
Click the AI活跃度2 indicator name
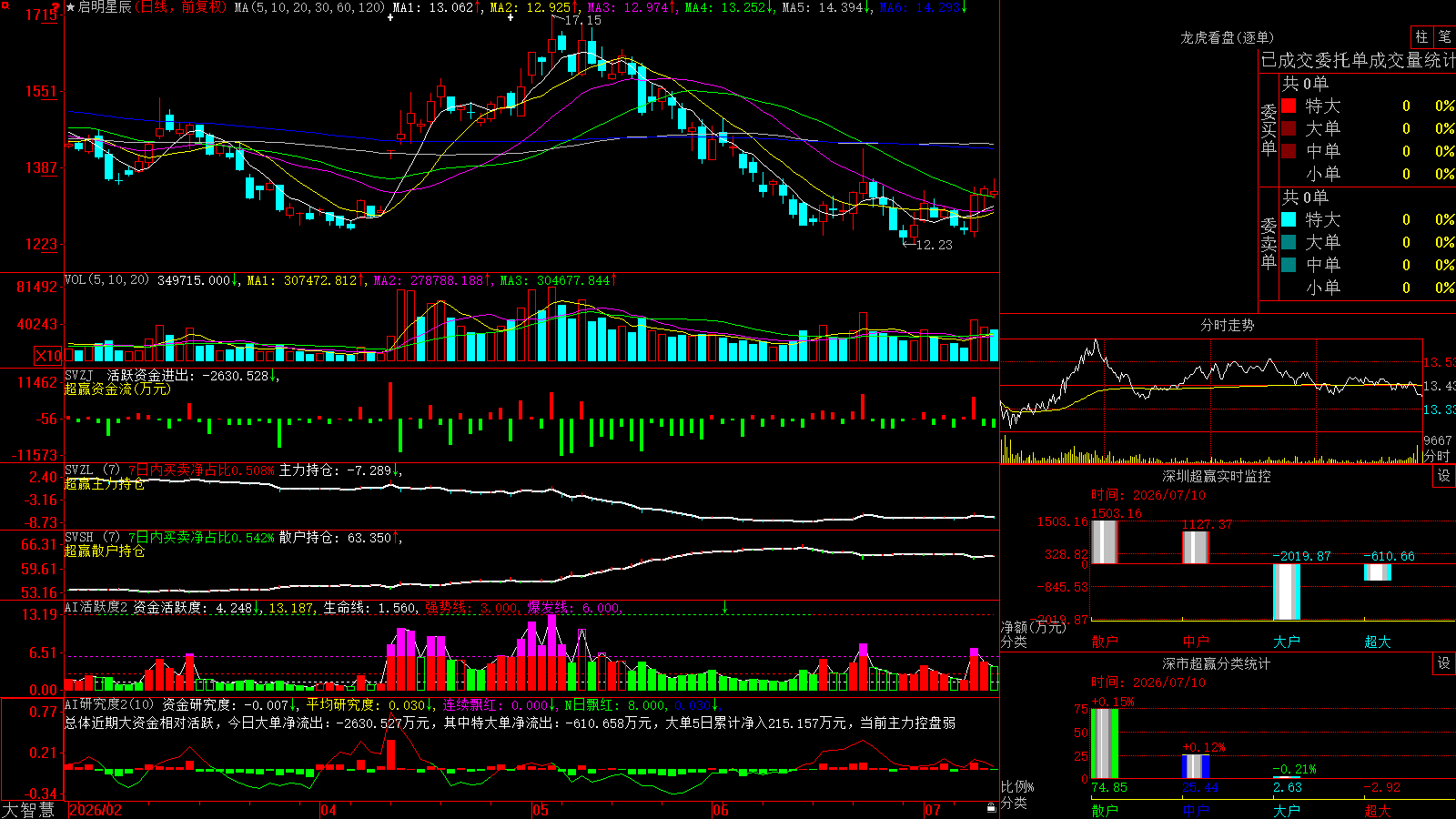pos(96,607)
